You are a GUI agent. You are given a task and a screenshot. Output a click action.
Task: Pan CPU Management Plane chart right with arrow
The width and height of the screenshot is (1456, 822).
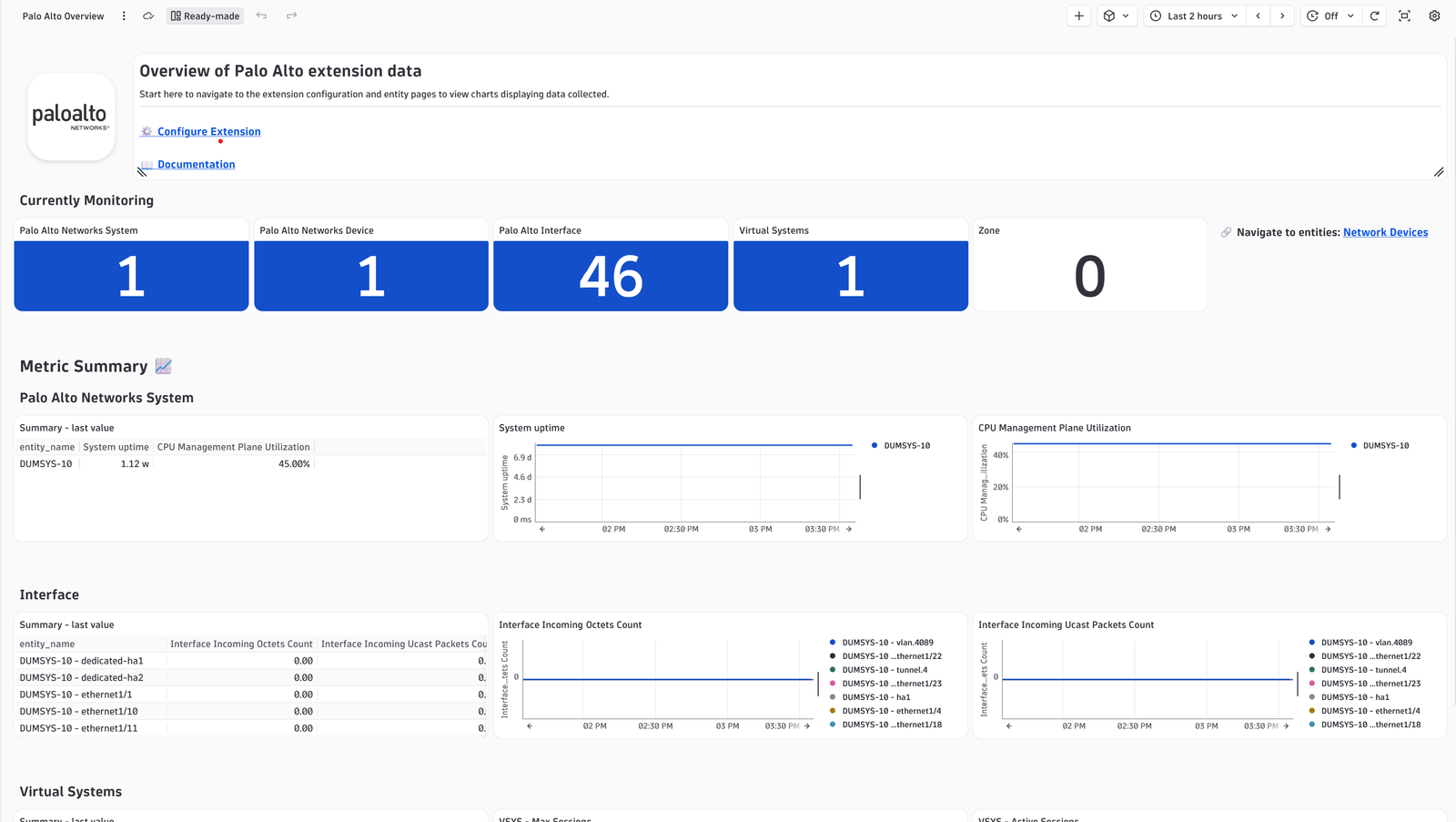click(1328, 529)
